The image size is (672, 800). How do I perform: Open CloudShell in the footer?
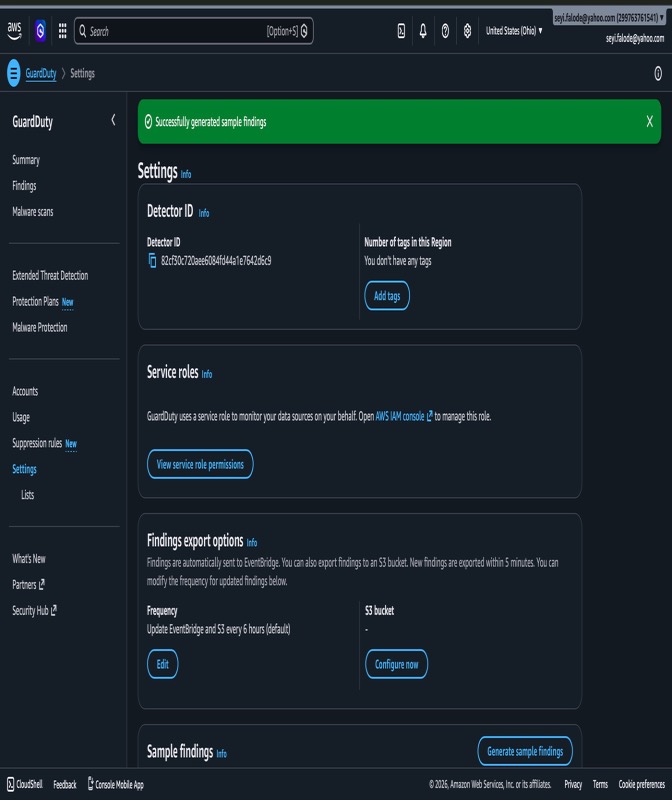[x=25, y=784]
